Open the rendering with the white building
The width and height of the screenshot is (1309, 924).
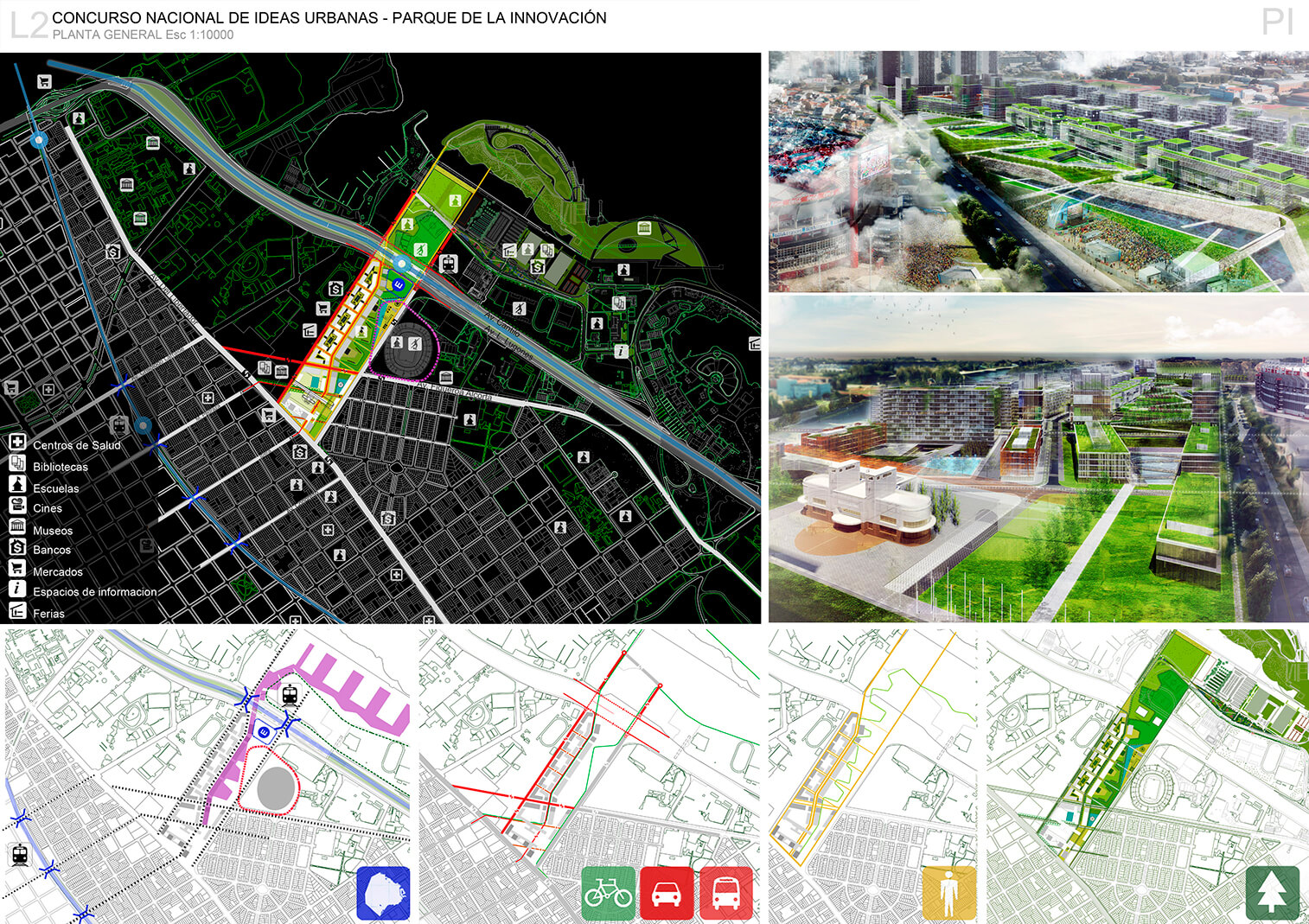(x=1038, y=459)
